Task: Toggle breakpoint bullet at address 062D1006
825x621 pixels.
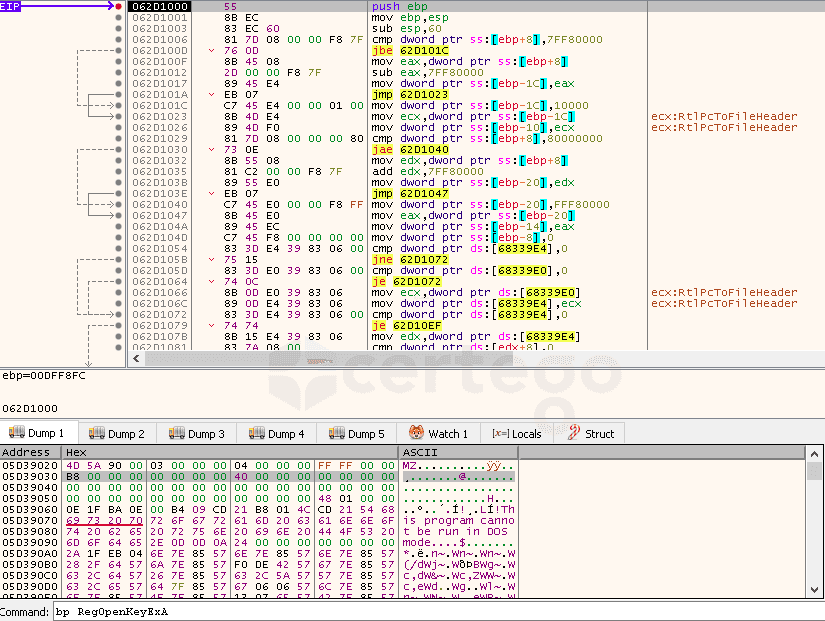Action: click(119, 39)
